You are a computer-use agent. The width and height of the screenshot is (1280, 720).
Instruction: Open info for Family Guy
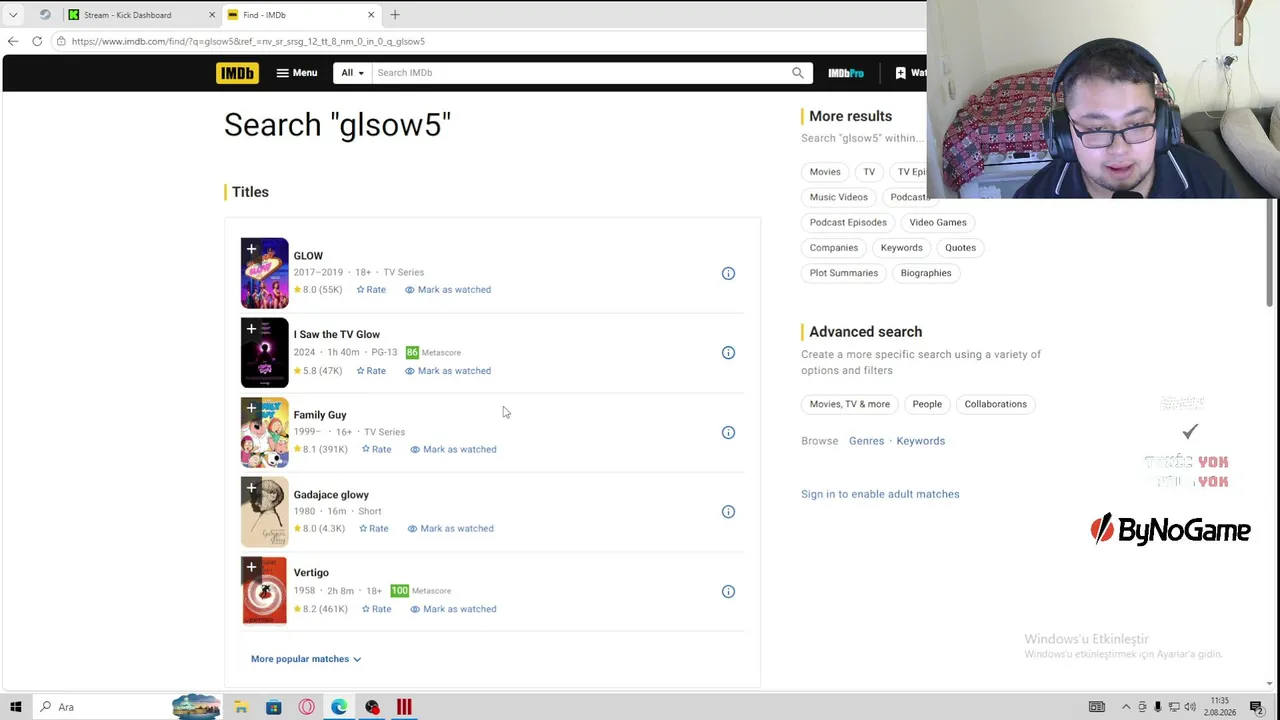point(728,432)
